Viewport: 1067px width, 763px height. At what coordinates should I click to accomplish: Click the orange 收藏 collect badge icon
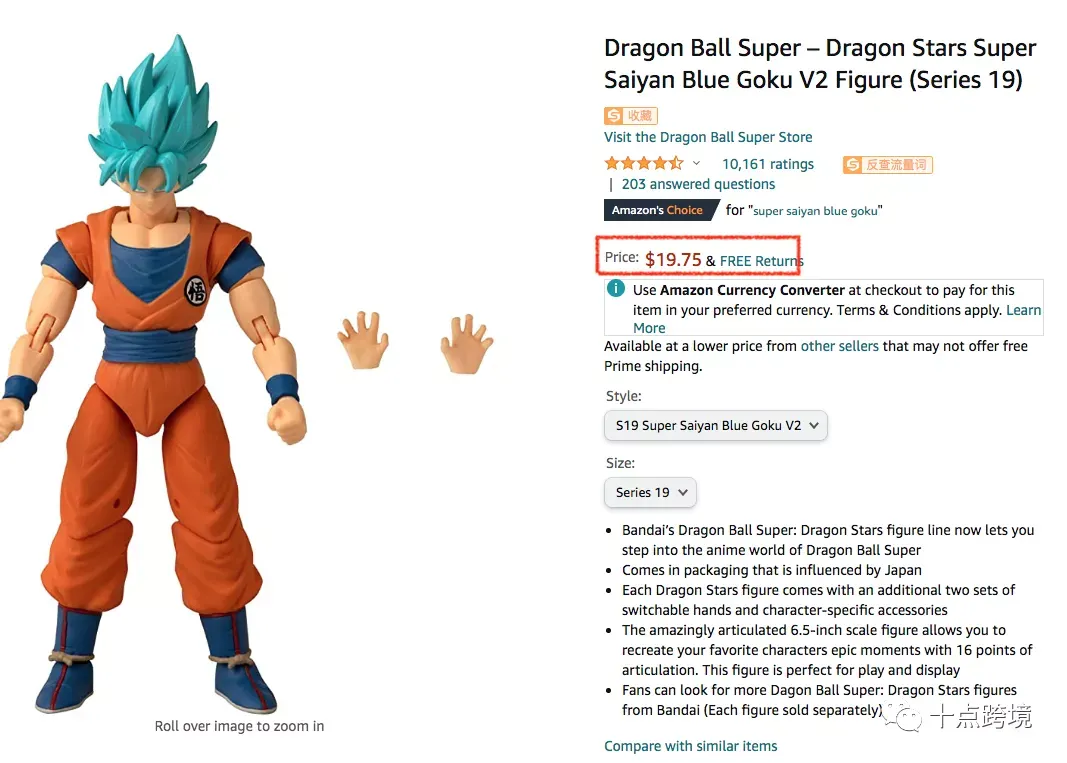click(x=630, y=116)
